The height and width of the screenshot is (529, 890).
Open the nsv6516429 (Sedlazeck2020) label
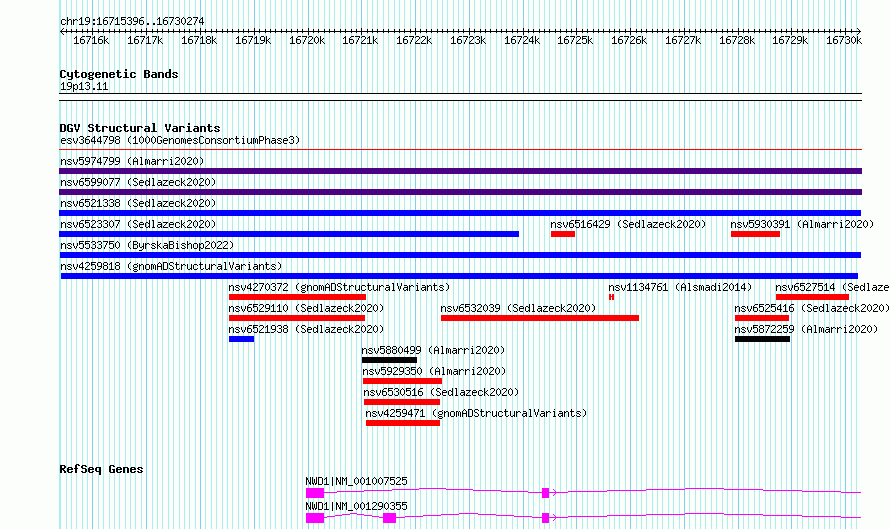[x=628, y=224]
